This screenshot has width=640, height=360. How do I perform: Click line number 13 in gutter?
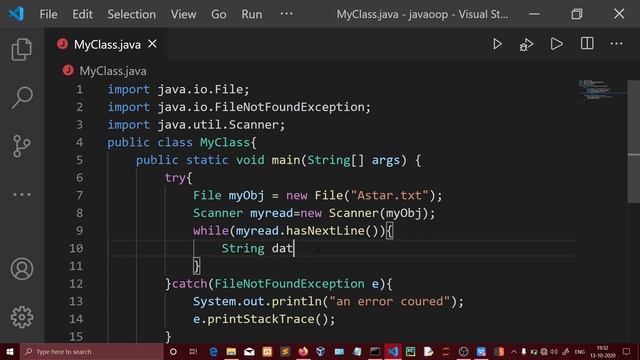point(76,301)
